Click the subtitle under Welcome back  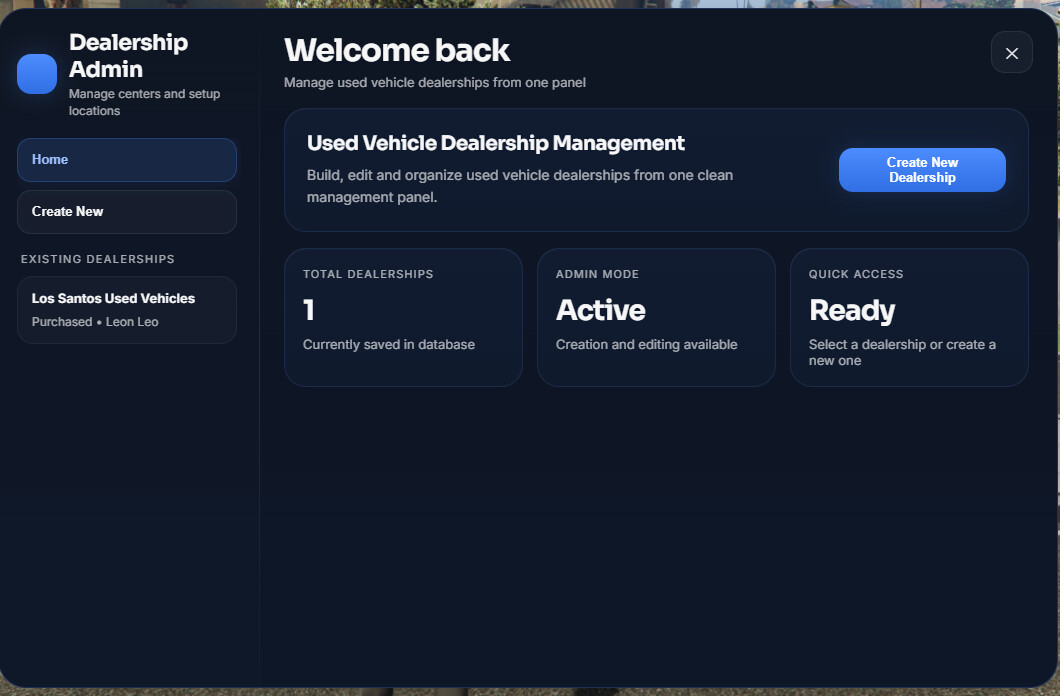coord(435,82)
